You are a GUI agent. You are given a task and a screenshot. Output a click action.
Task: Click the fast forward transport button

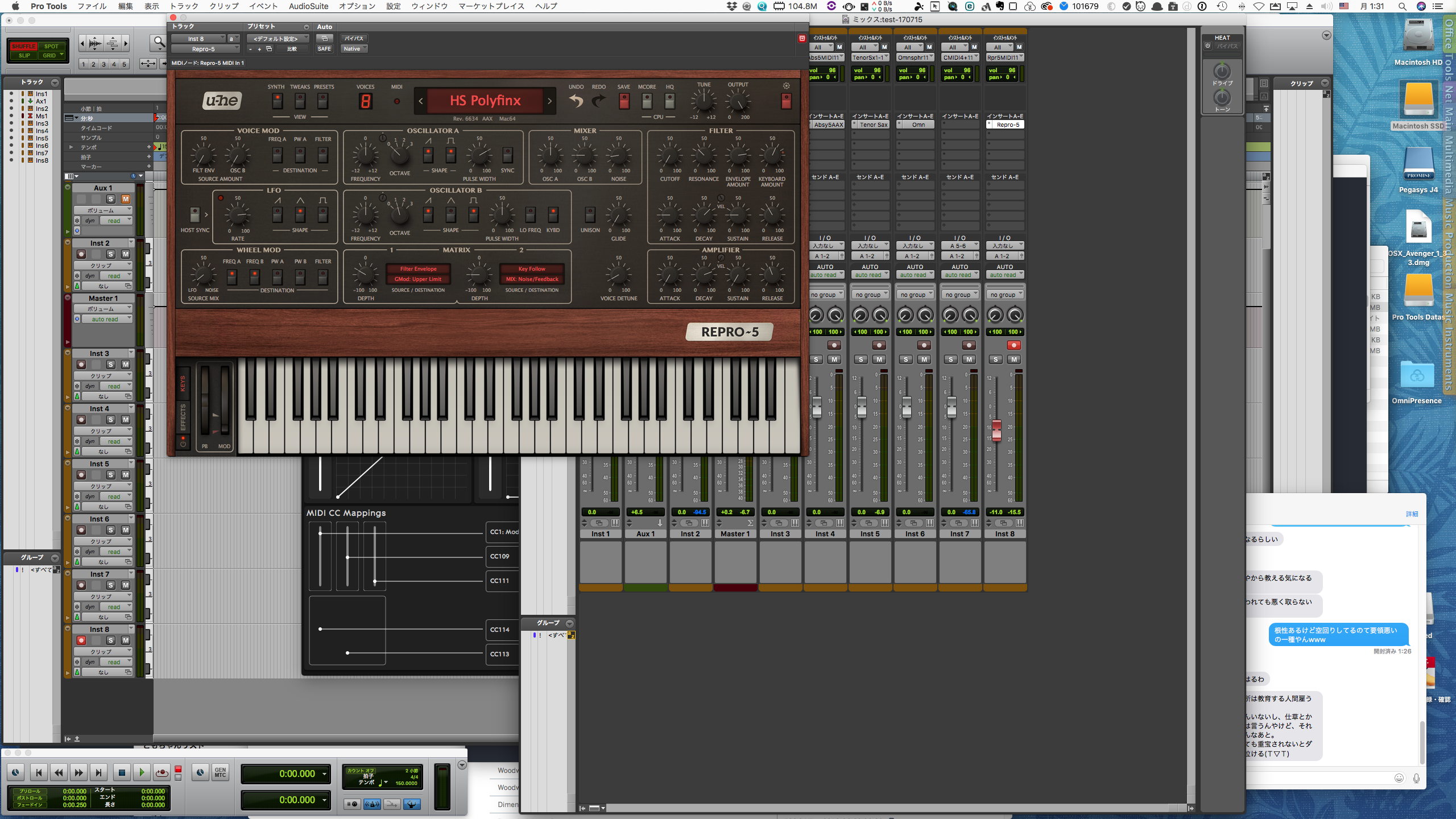78,772
